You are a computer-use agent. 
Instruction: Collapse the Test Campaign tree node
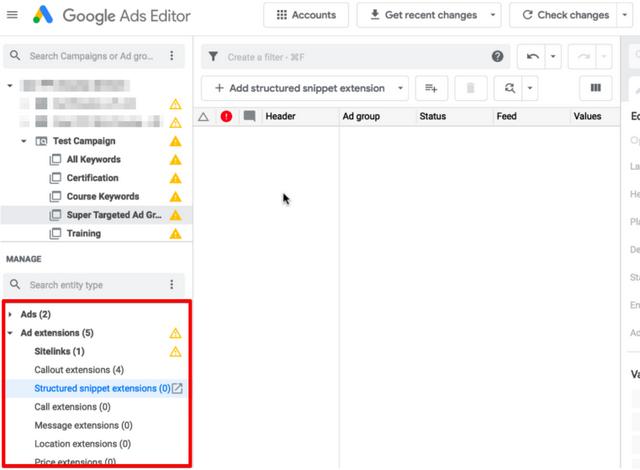click(x=24, y=141)
